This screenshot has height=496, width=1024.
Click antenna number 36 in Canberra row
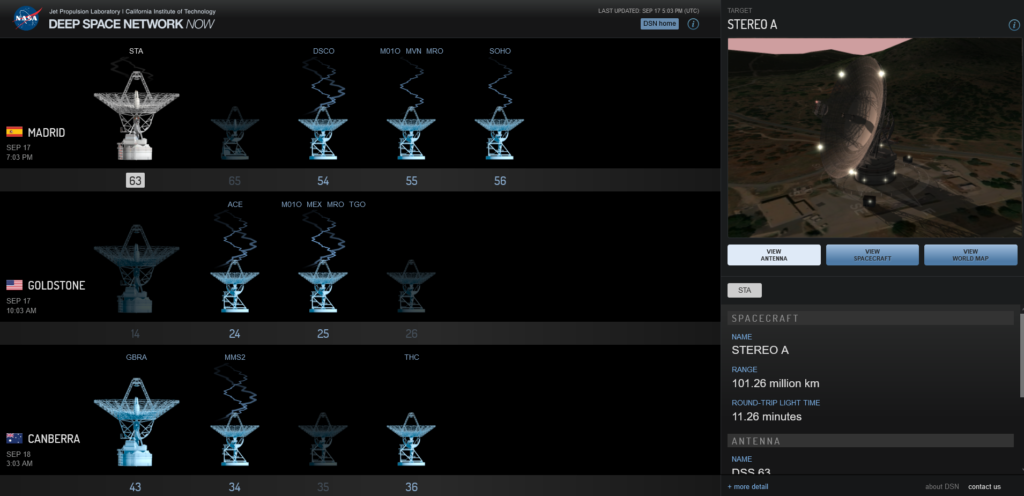click(x=411, y=487)
